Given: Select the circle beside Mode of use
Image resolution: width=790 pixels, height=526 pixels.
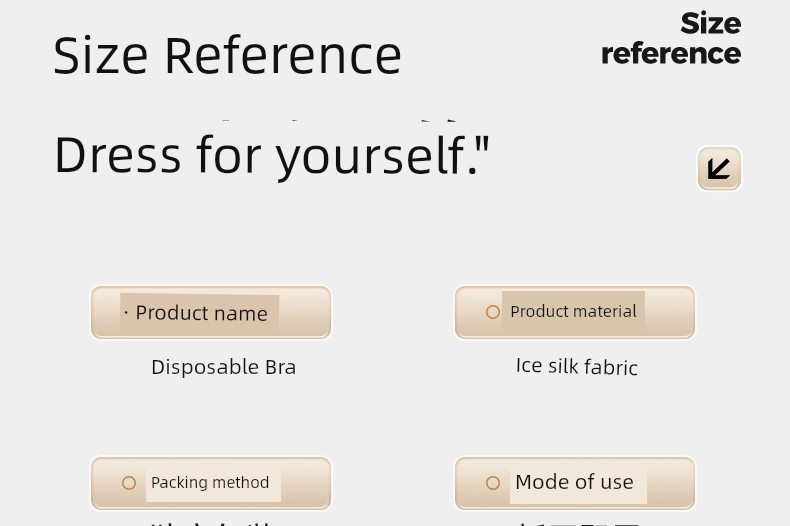Looking at the screenshot, I should click(493, 483).
